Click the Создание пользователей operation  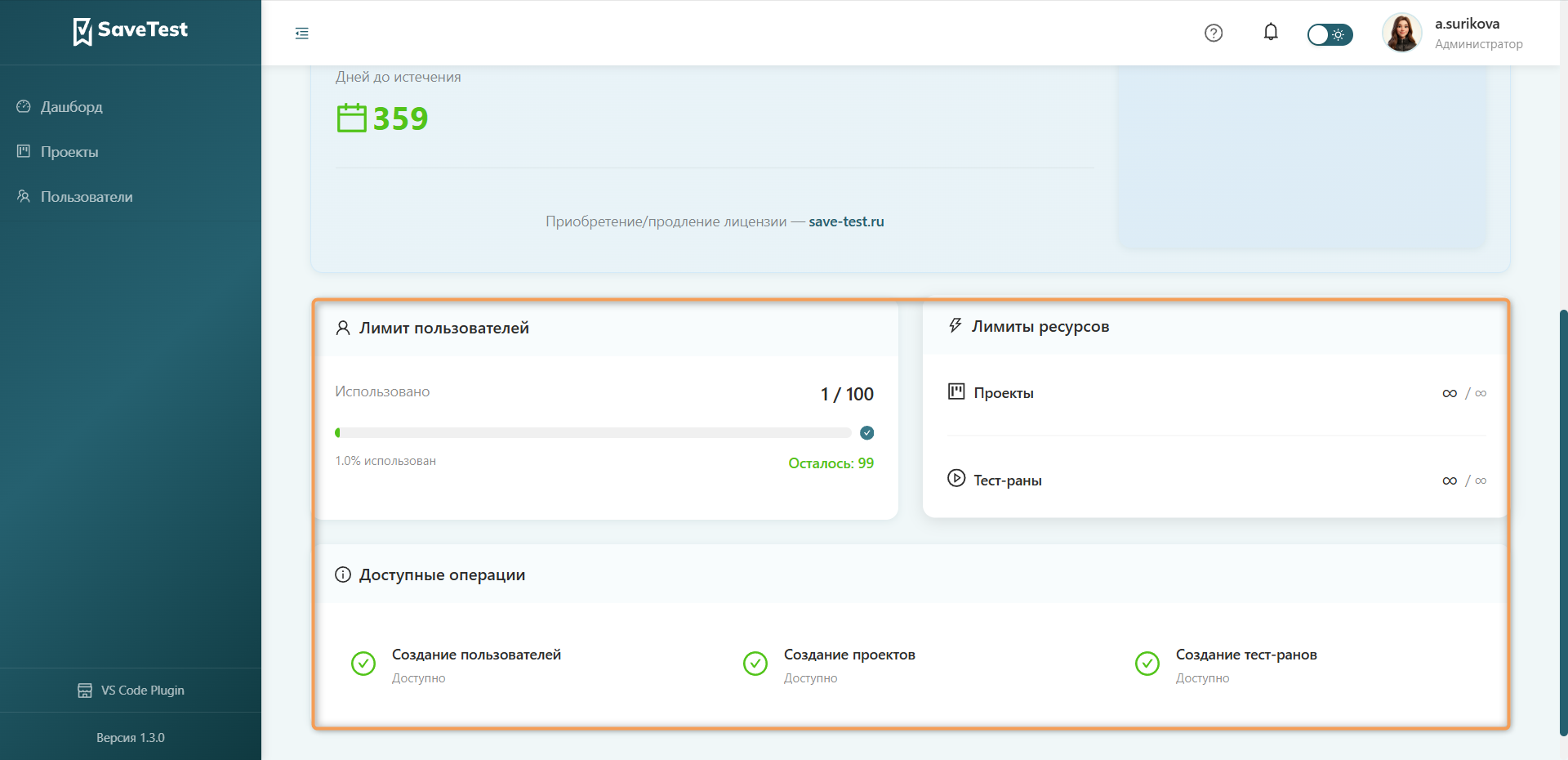pos(476,655)
